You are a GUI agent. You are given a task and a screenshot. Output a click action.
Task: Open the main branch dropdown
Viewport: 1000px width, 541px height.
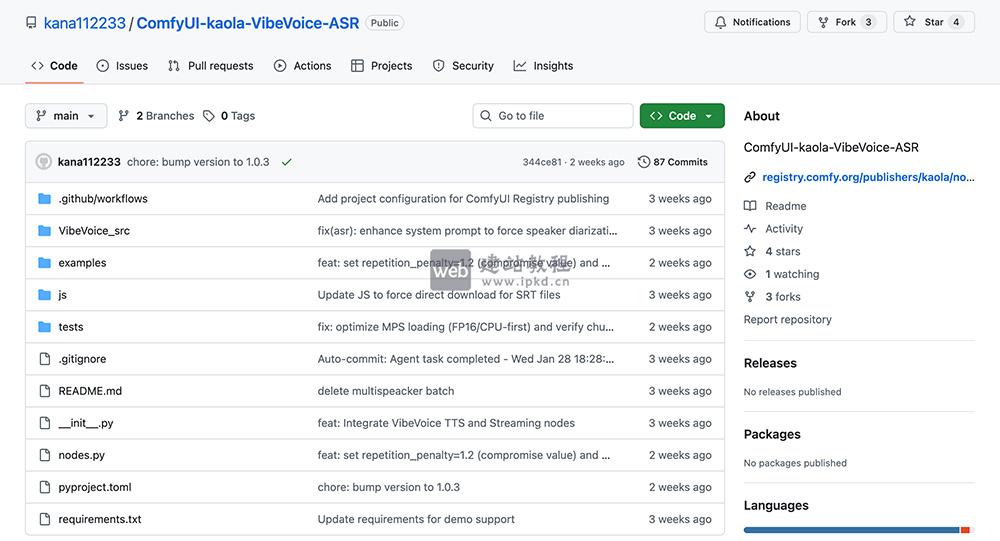pyautogui.click(x=66, y=115)
